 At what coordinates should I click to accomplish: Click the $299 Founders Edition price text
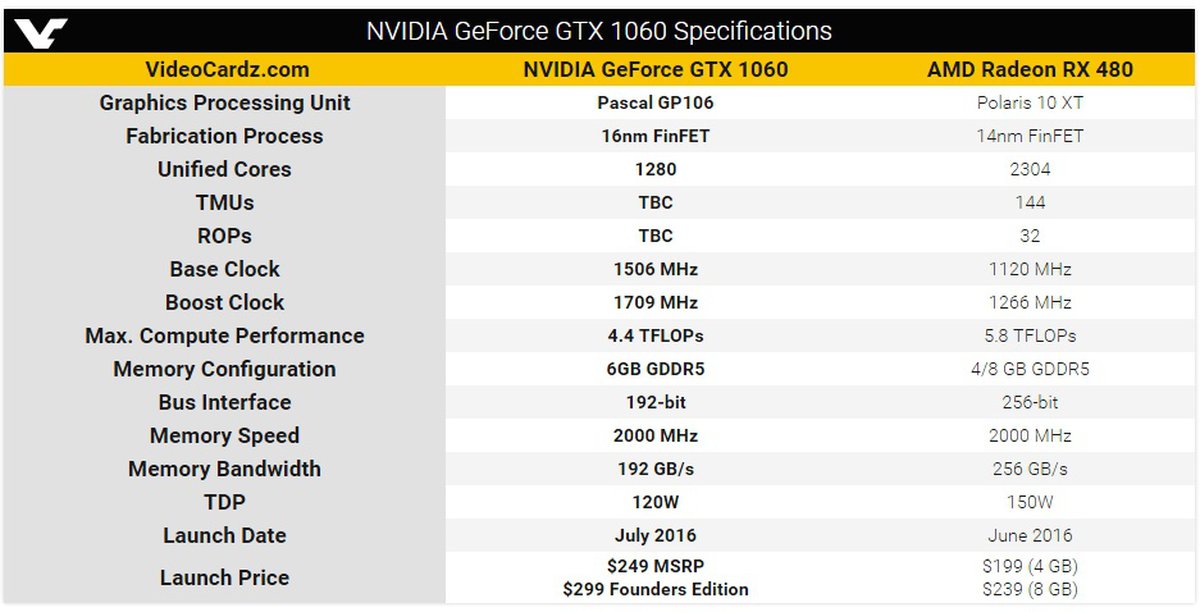click(655, 589)
